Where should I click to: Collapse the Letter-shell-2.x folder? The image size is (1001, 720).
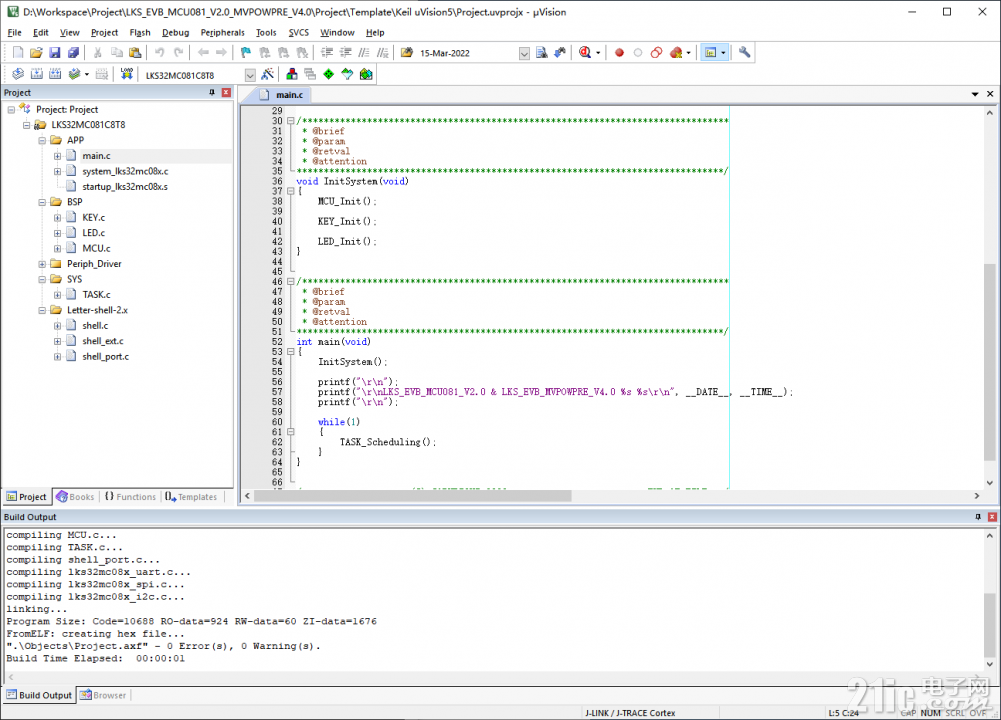(42, 310)
